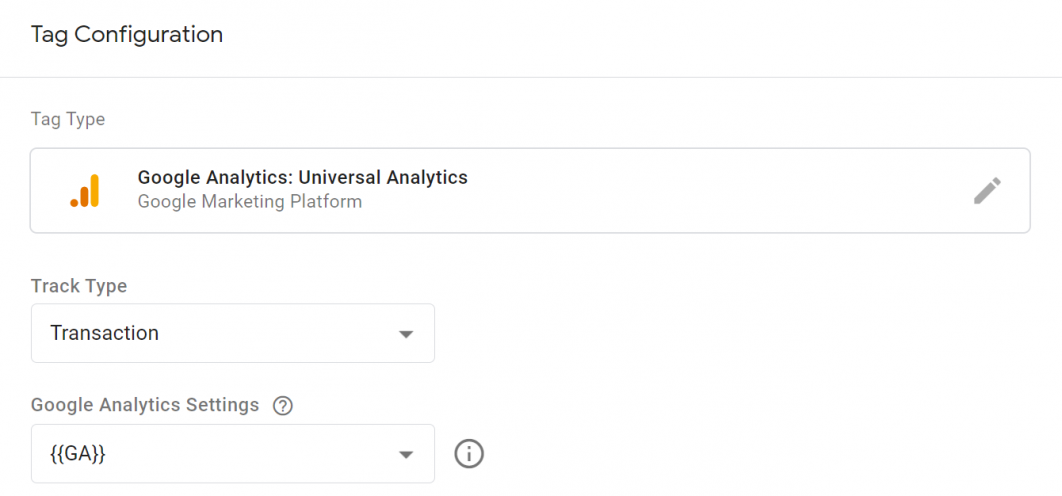1062x496 pixels.
Task: Open the {{GA}} settings variable combo box
Action: pyautogui.click(x=232, y=454)
